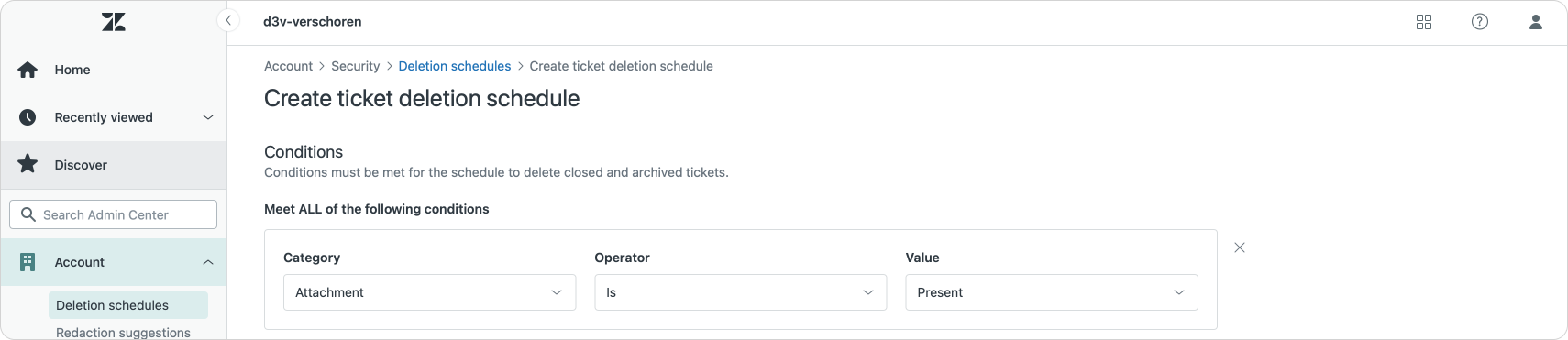Select Redaction suggestions in the sidebar
Viewport: 1568px width, 340px height.
coord(123,332)
